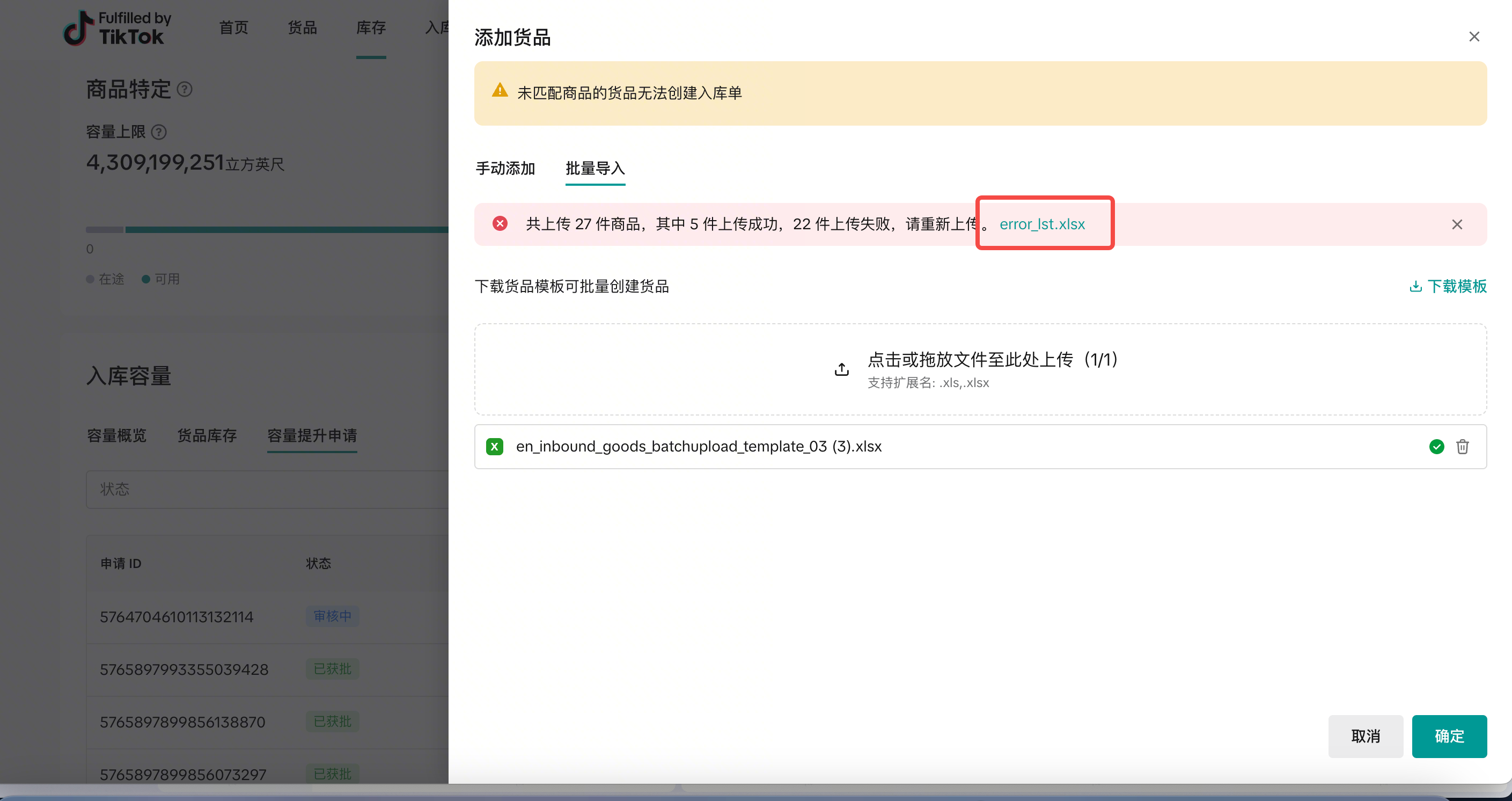
Task: Click the trash icon to delete uploaded file
Action: [1462, 447]
